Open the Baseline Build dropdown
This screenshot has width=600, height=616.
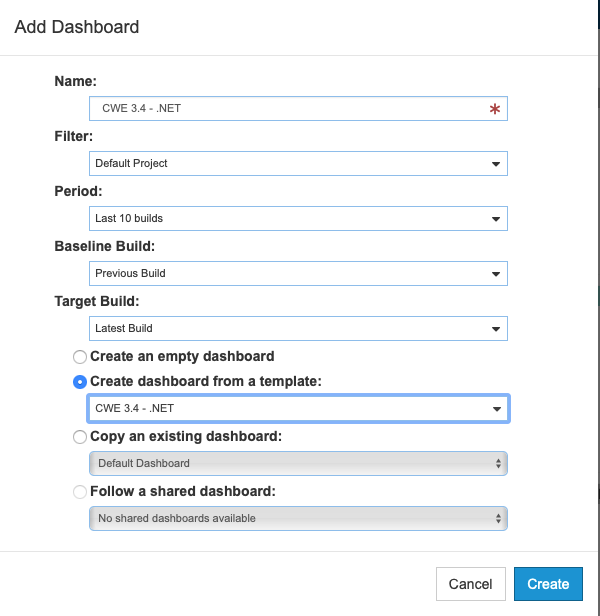pyautogui.click(x=298, y=273)
